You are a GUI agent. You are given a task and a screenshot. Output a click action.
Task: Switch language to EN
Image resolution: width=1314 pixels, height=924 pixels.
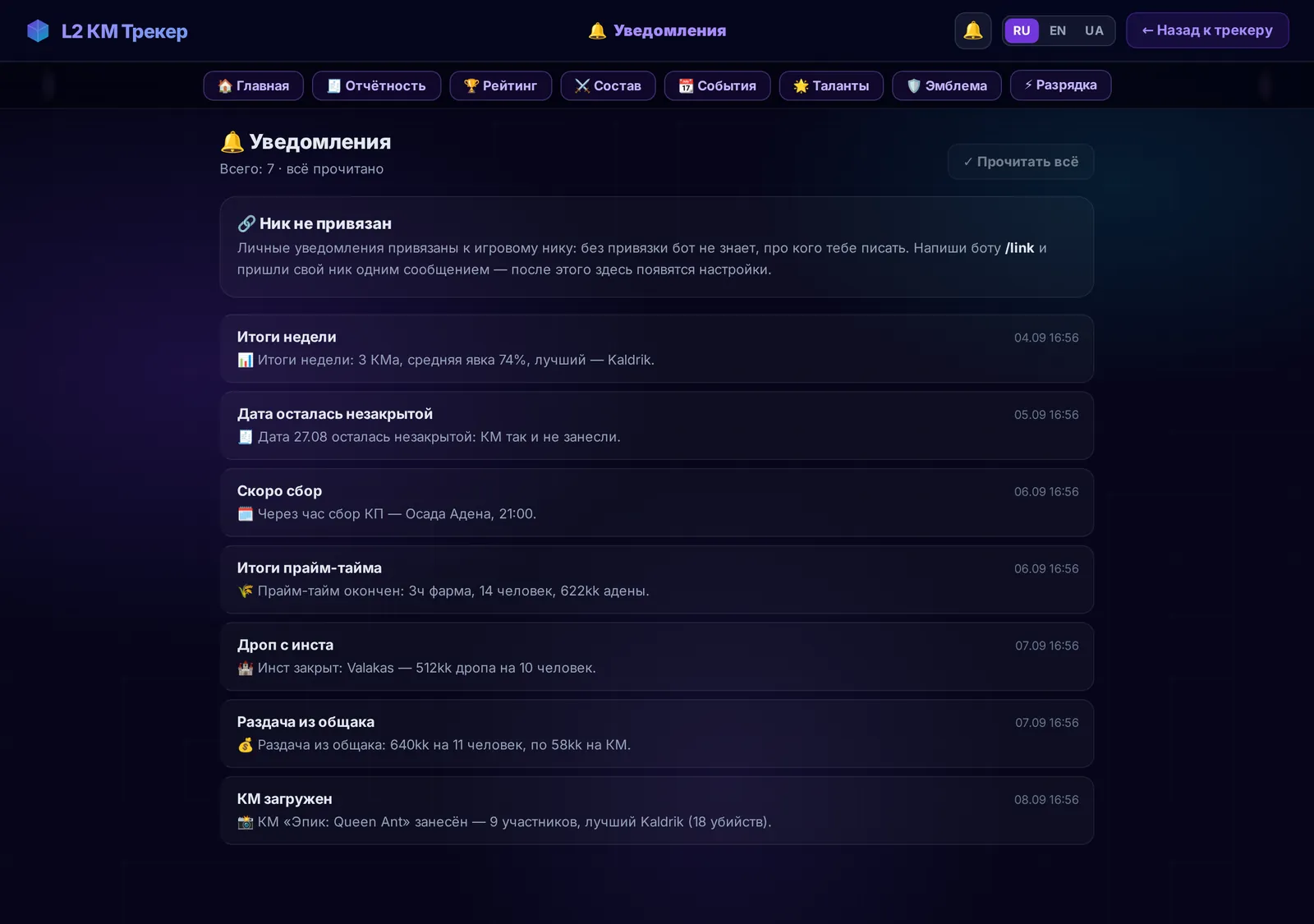(x=1058, y=31)
